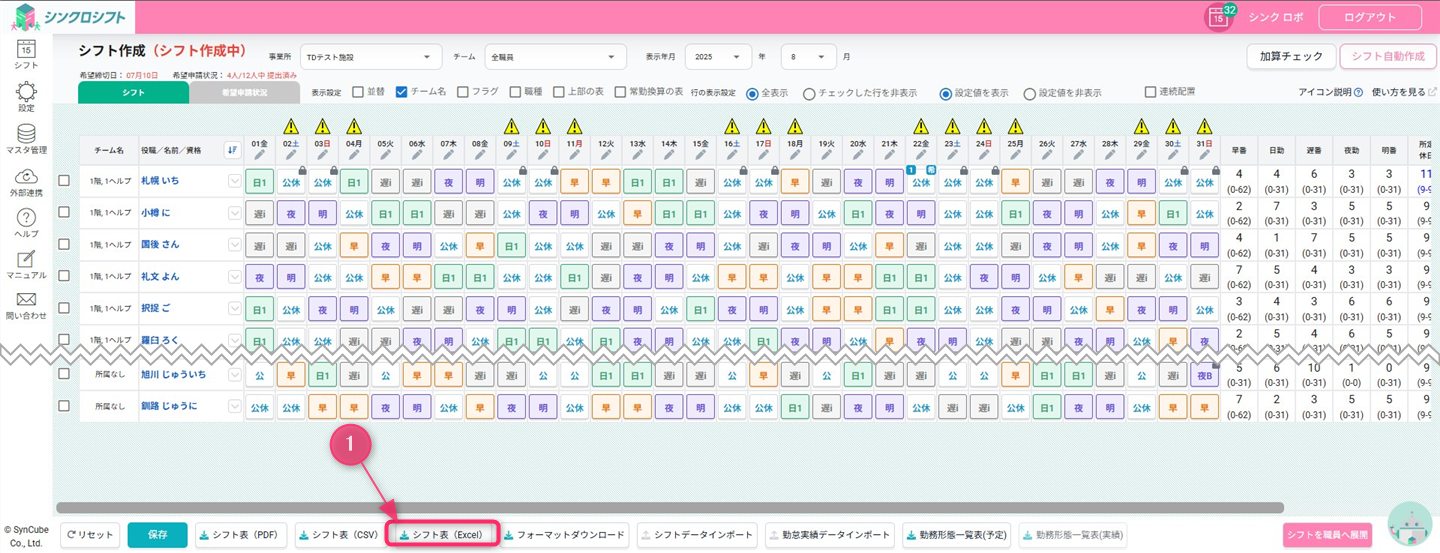Expand the dropdown arrow beside 礼文 よん

tap(235, 276)
